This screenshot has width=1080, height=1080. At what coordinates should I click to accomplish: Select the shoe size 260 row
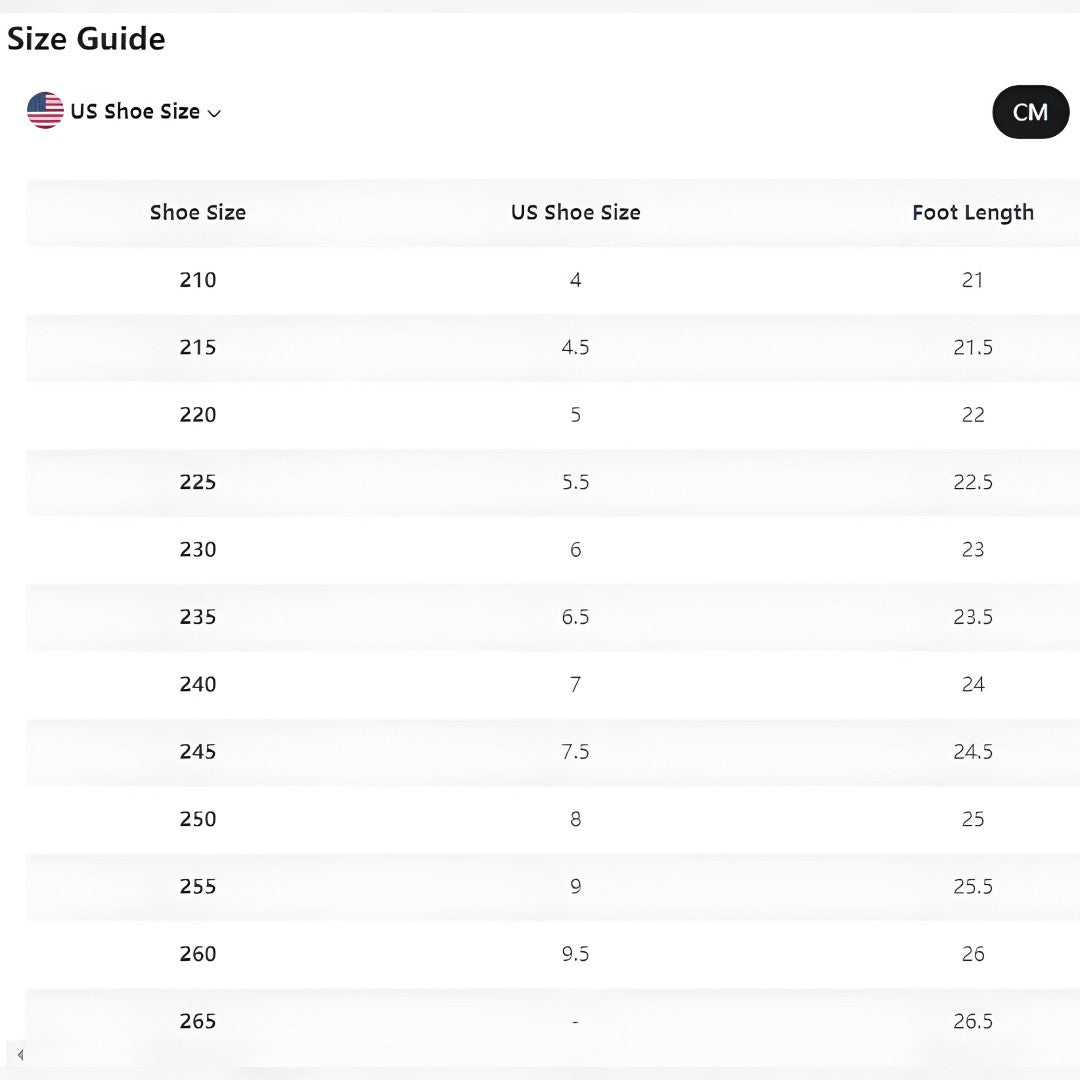[198, 954]
